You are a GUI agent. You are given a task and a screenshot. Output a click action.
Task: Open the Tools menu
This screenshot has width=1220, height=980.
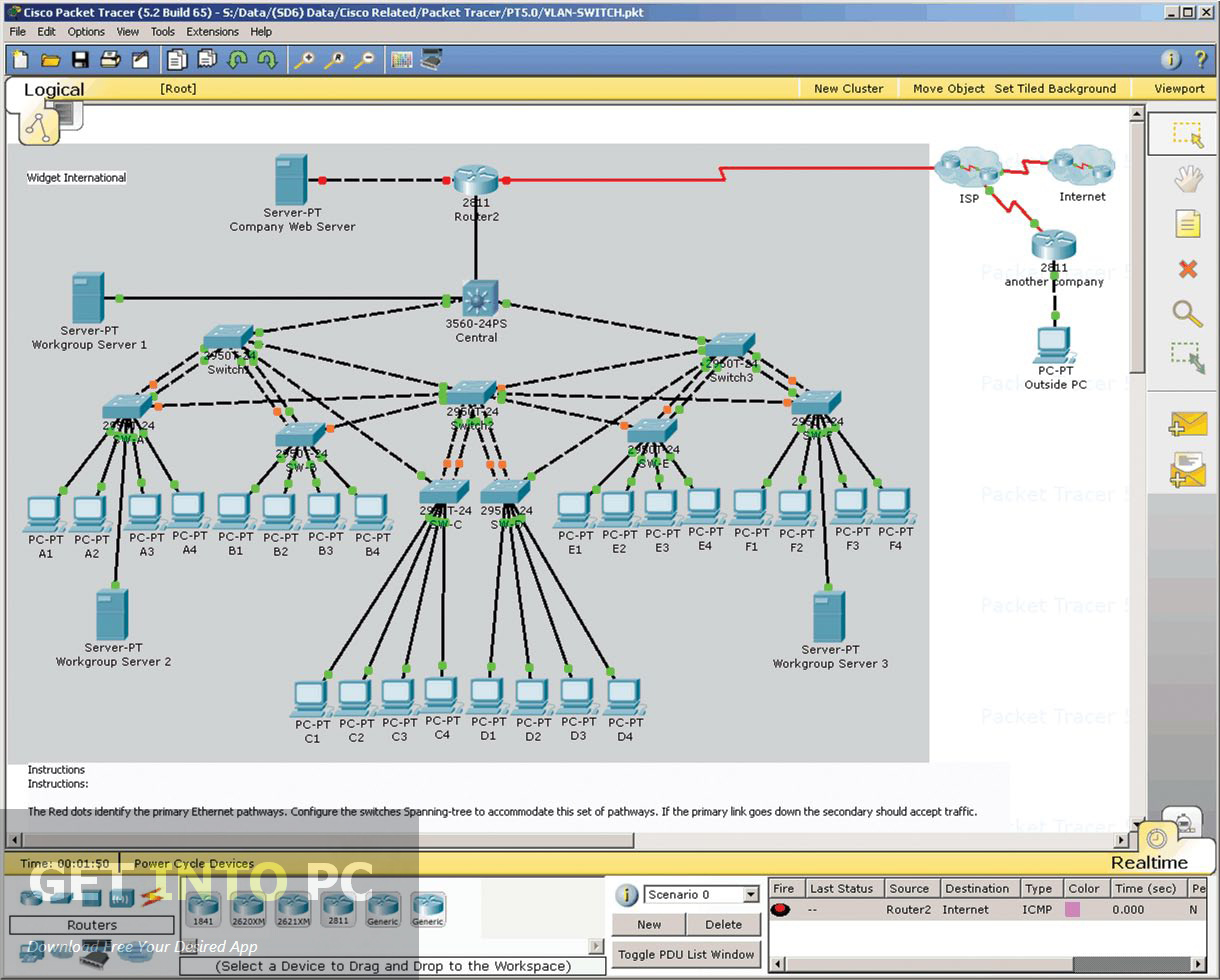[x=162, y=31]
